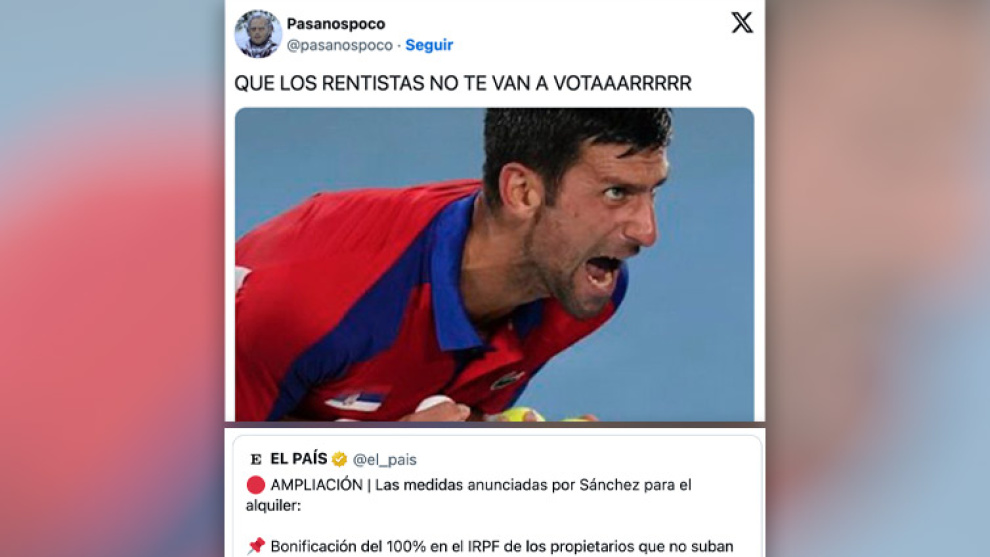Click the pushpin emoji before Bonificación

(256, 546)
